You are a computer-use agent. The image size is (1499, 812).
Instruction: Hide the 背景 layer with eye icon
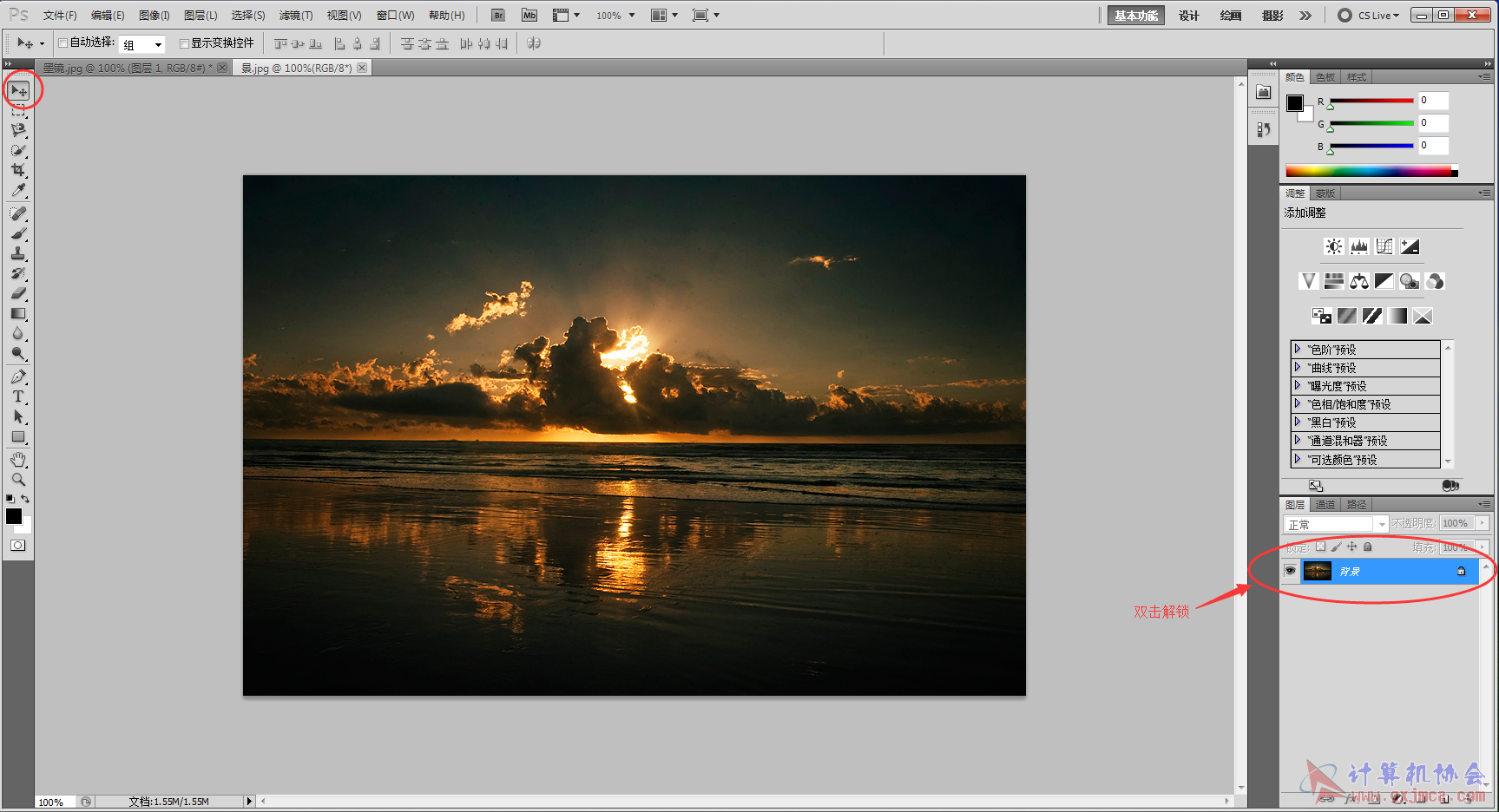[x=1290, y=571]
